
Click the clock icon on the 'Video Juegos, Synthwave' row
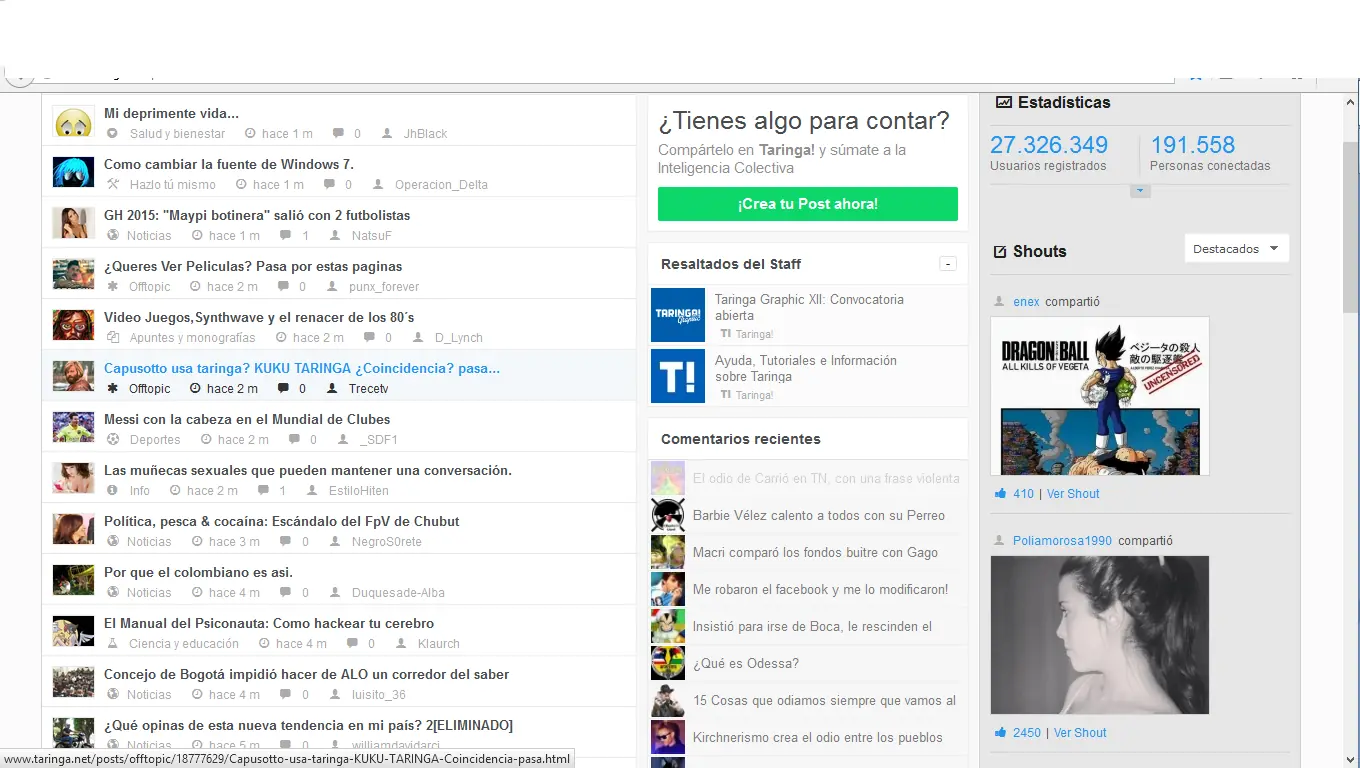tap(281, 337)
